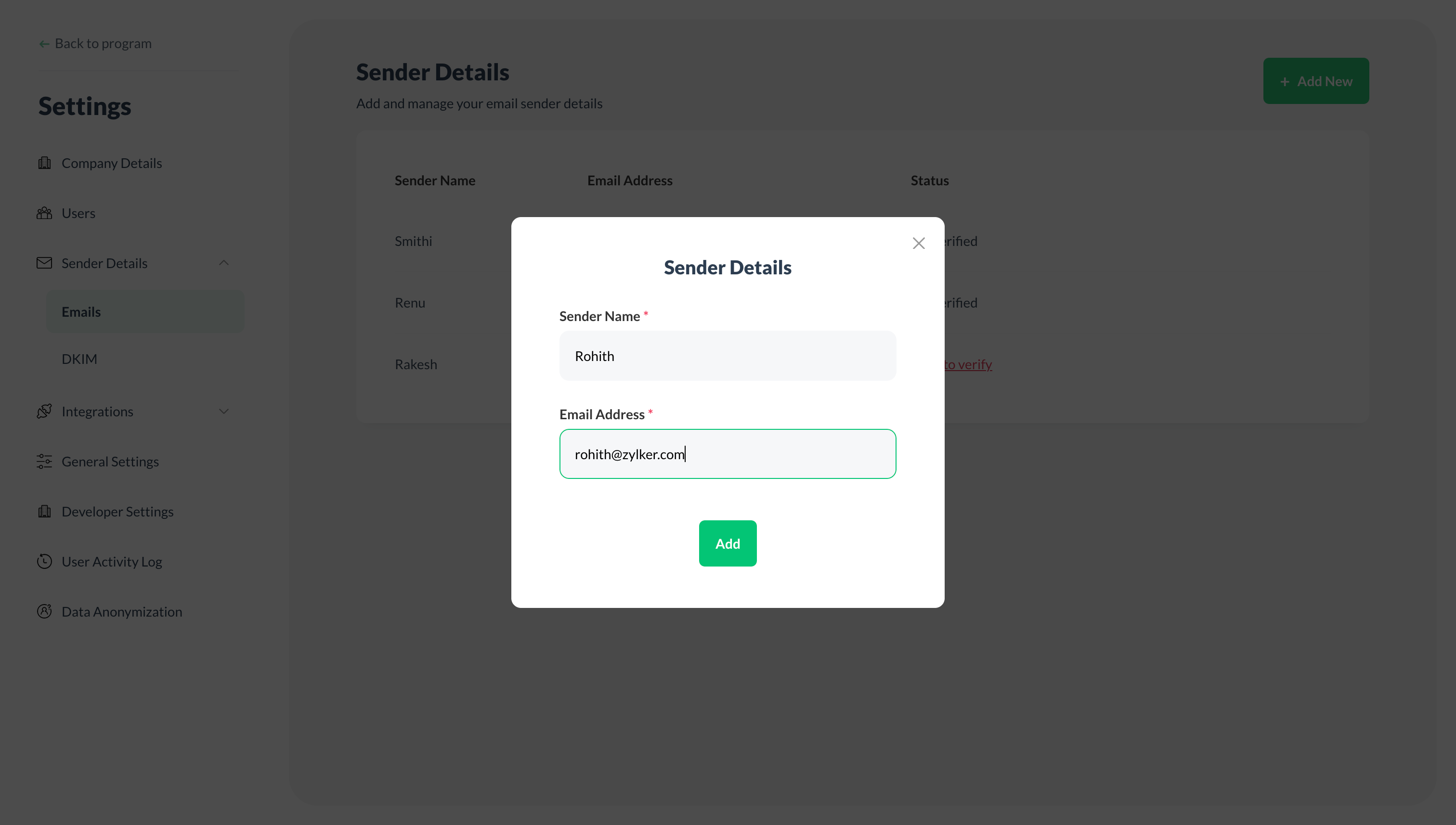This screenshot has height=825, width=1456.
Task: Click the Developer Settings icon
Action: (44, 512)
